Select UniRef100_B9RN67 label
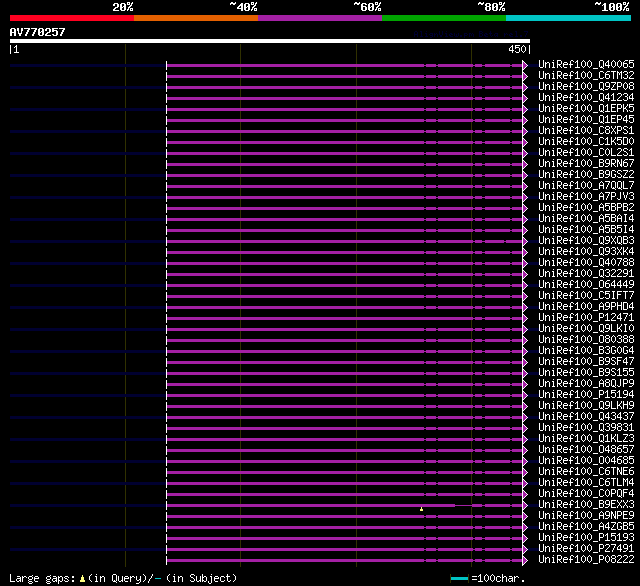The height and width of the screenshot is (586, 640). [586, 164]
